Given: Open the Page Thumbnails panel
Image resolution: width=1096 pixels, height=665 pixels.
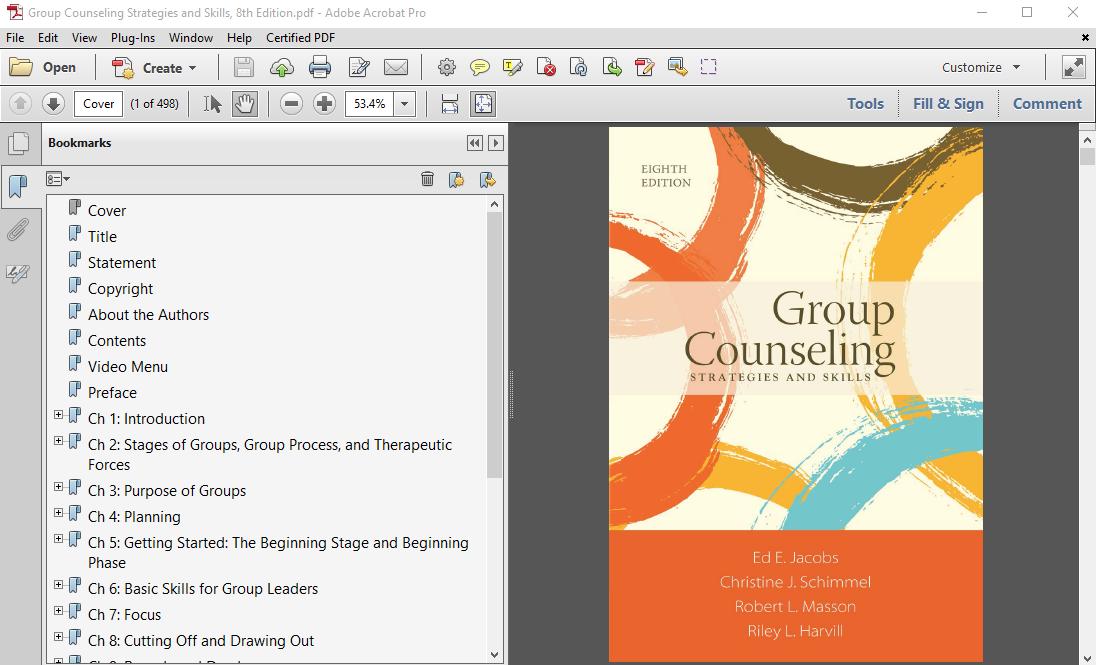Looking at the screenshot, I should tap(17, 144).
